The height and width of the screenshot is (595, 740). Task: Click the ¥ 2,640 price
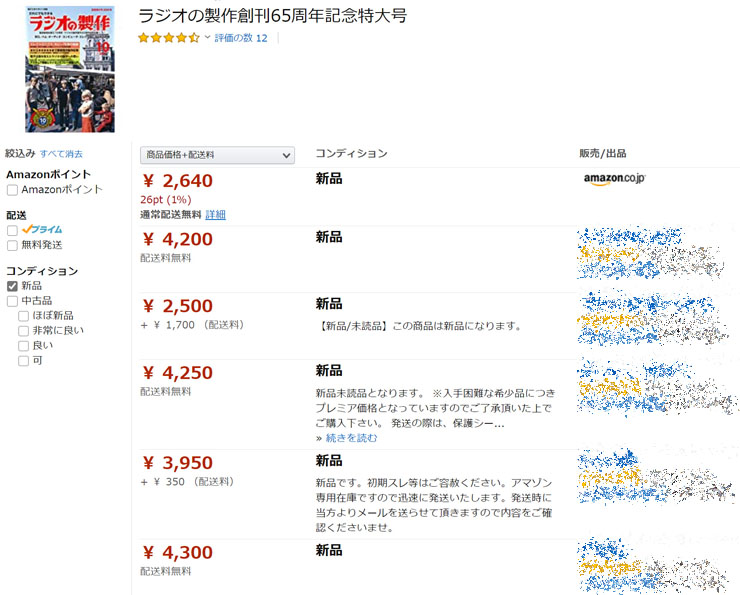tap(178, 181)
